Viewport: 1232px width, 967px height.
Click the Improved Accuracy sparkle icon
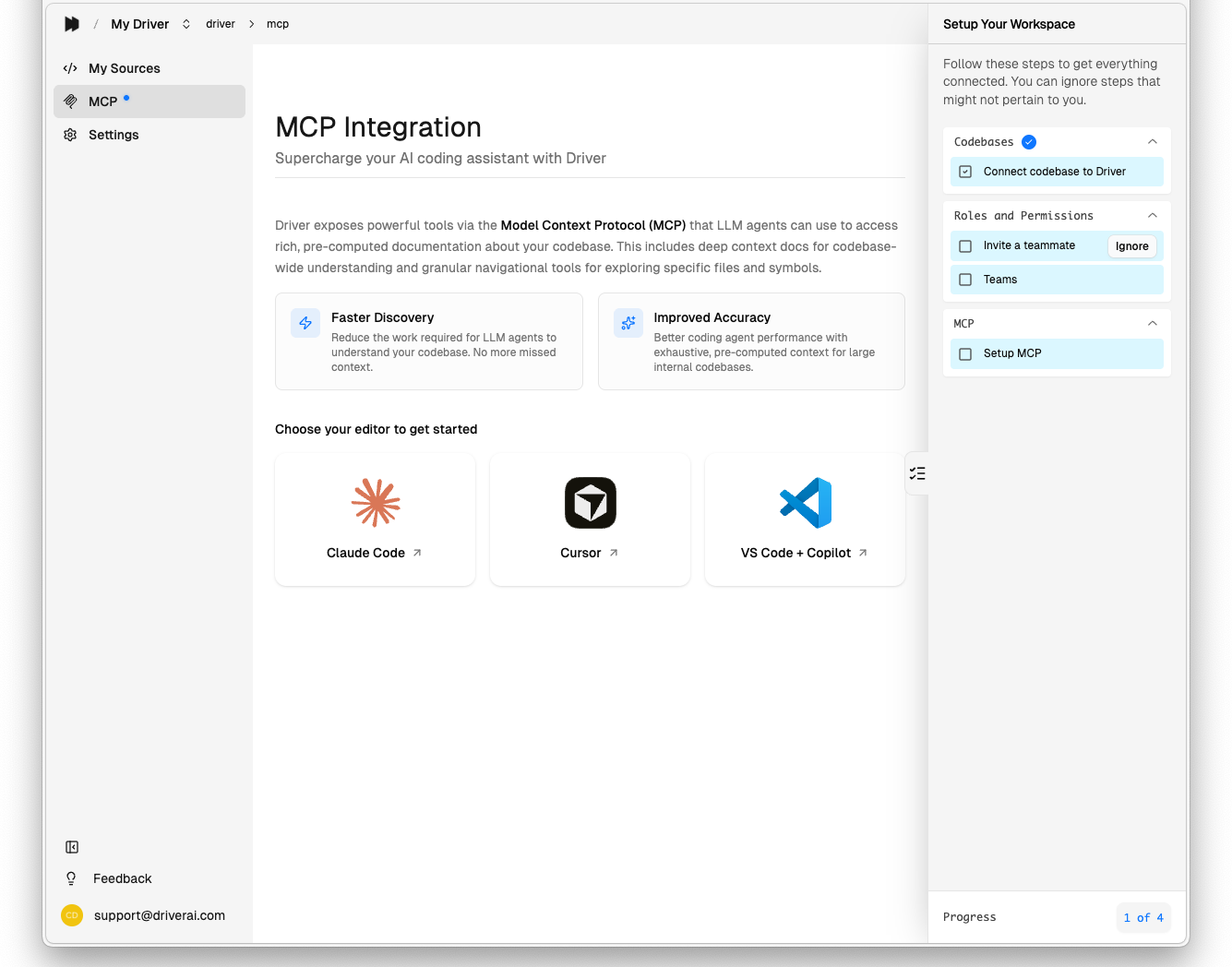628,323
